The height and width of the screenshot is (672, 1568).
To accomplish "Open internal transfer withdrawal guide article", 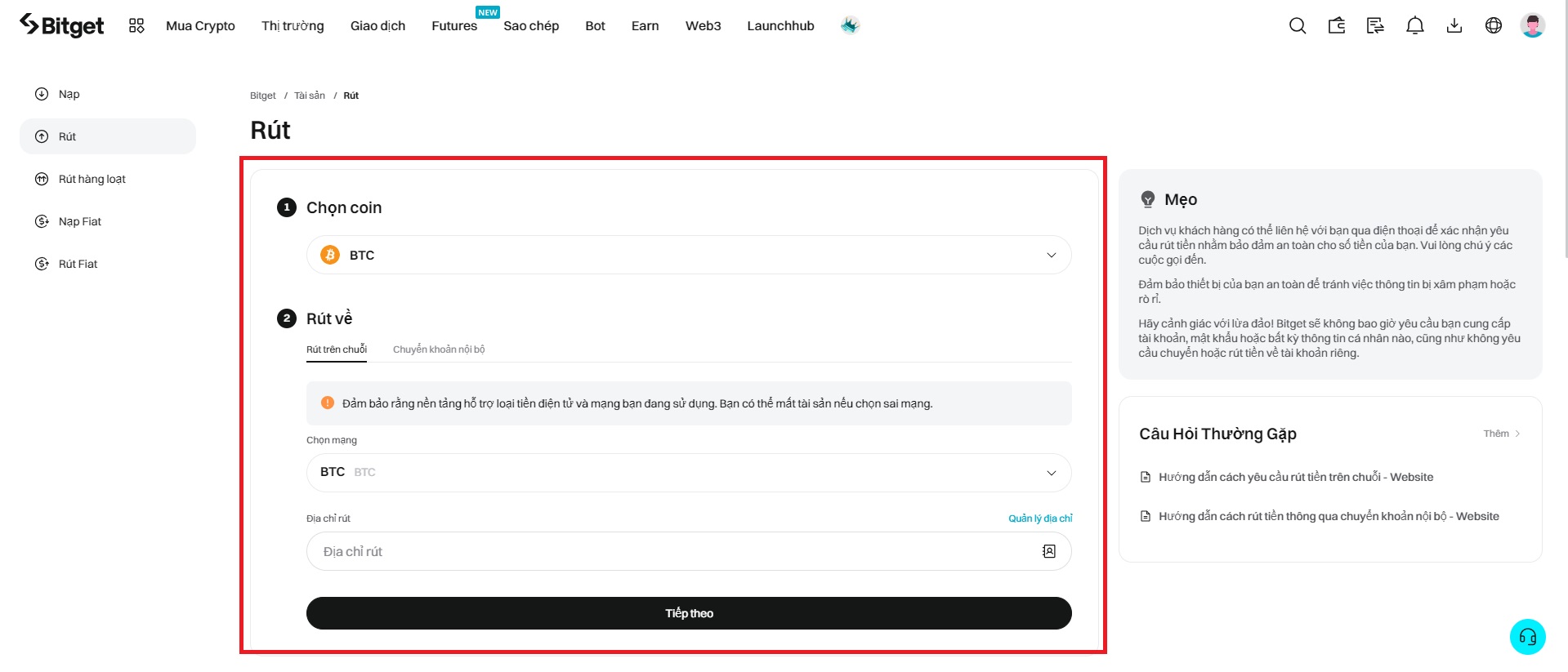I will [1329, 516].
